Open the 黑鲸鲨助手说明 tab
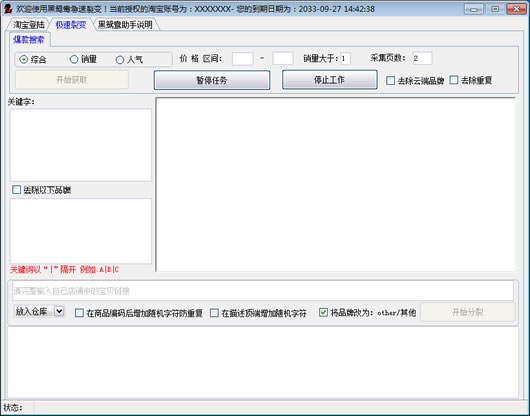The height and width of the screenshot is (416, 530). (x=125, y=25)
